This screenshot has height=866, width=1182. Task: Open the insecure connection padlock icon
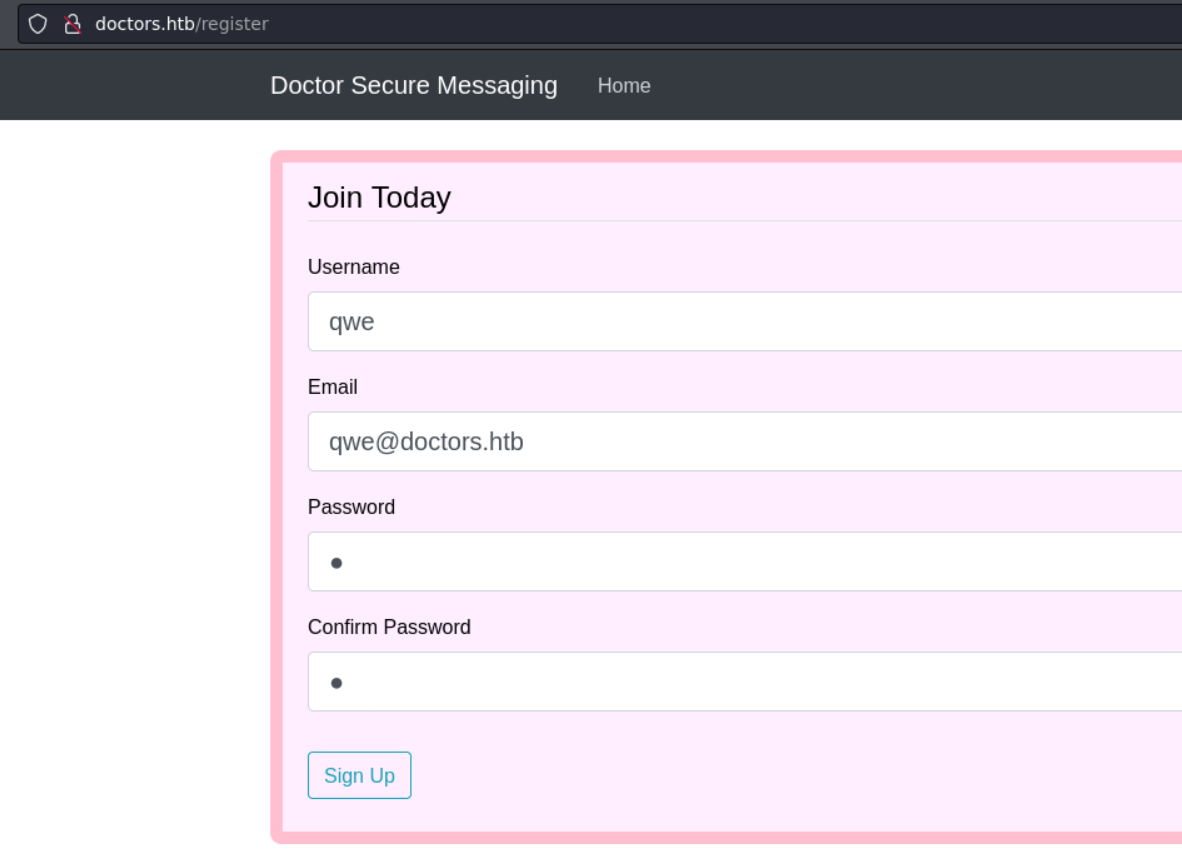[x=72, y=24]
